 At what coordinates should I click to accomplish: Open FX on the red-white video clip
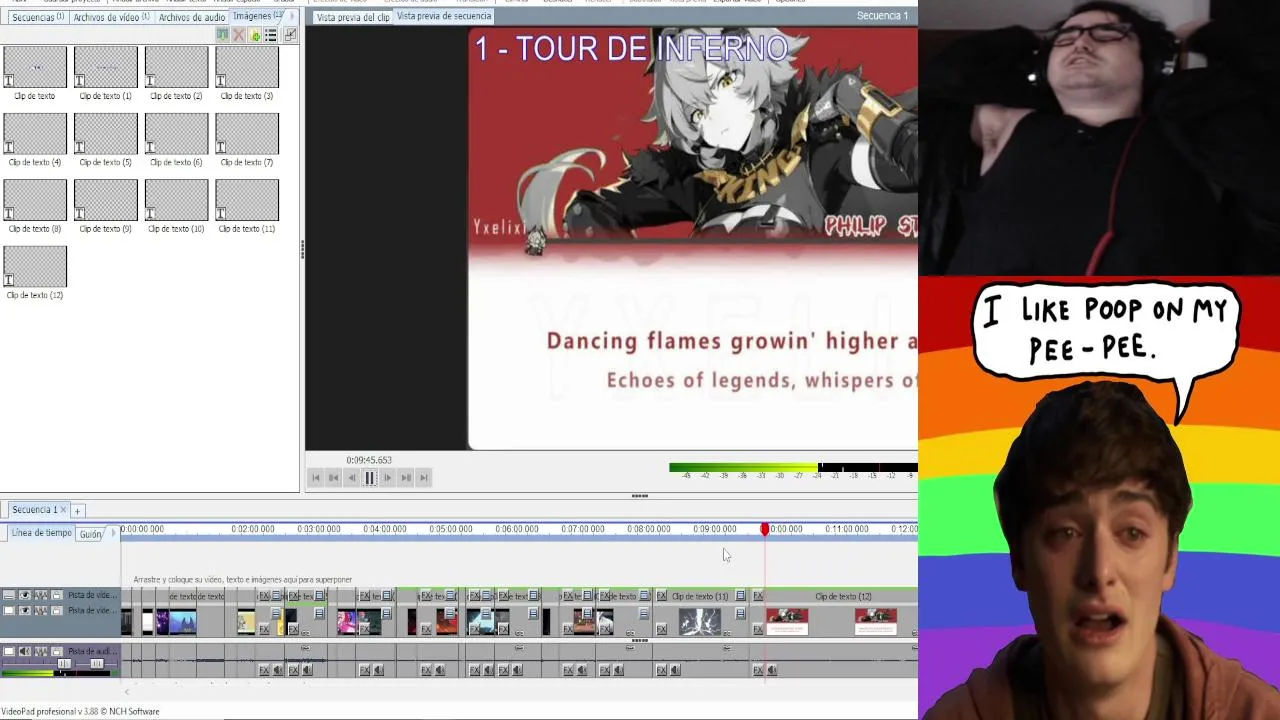point(757,629)
